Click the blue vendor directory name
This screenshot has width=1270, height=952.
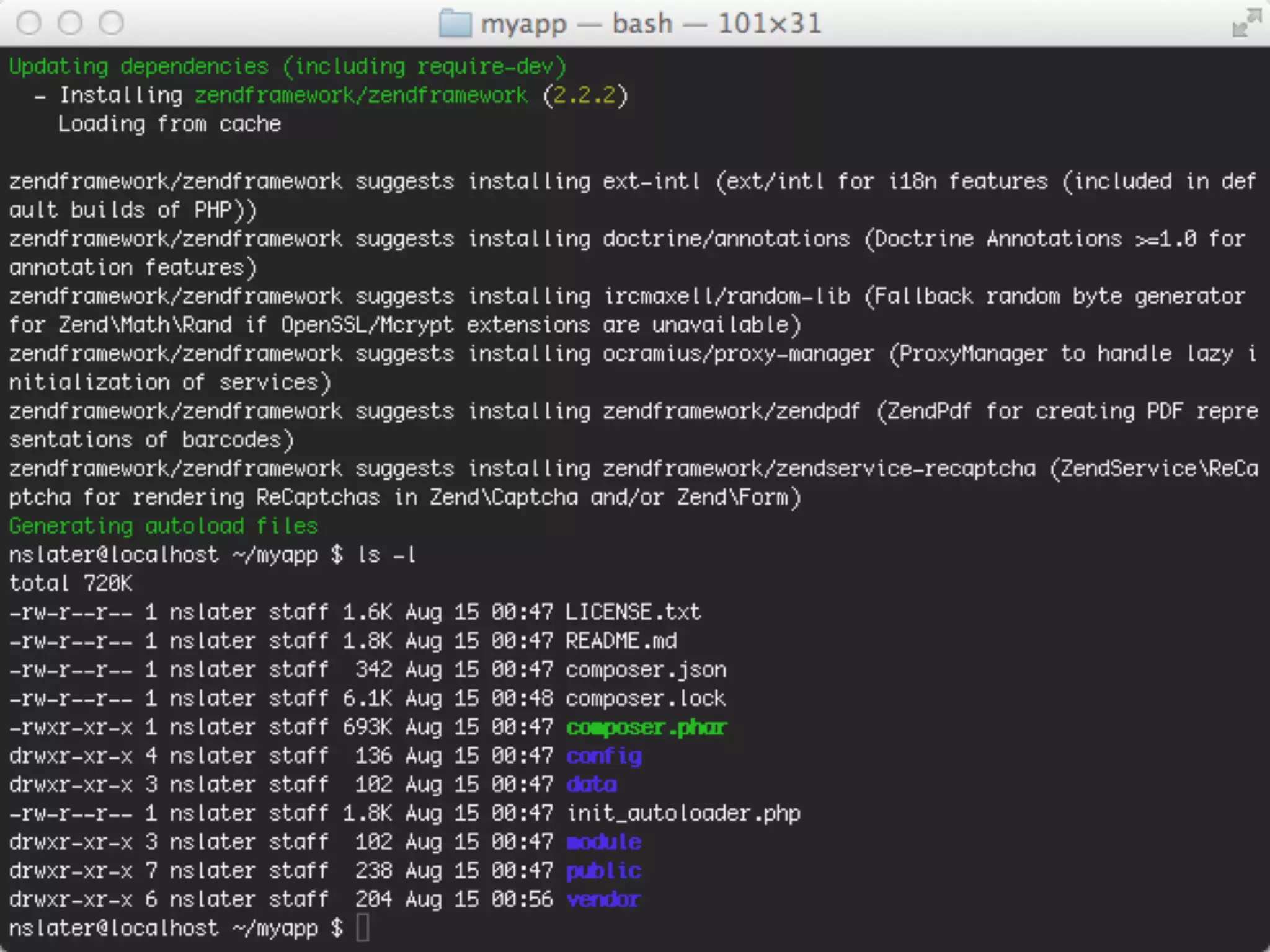point(603,899)
